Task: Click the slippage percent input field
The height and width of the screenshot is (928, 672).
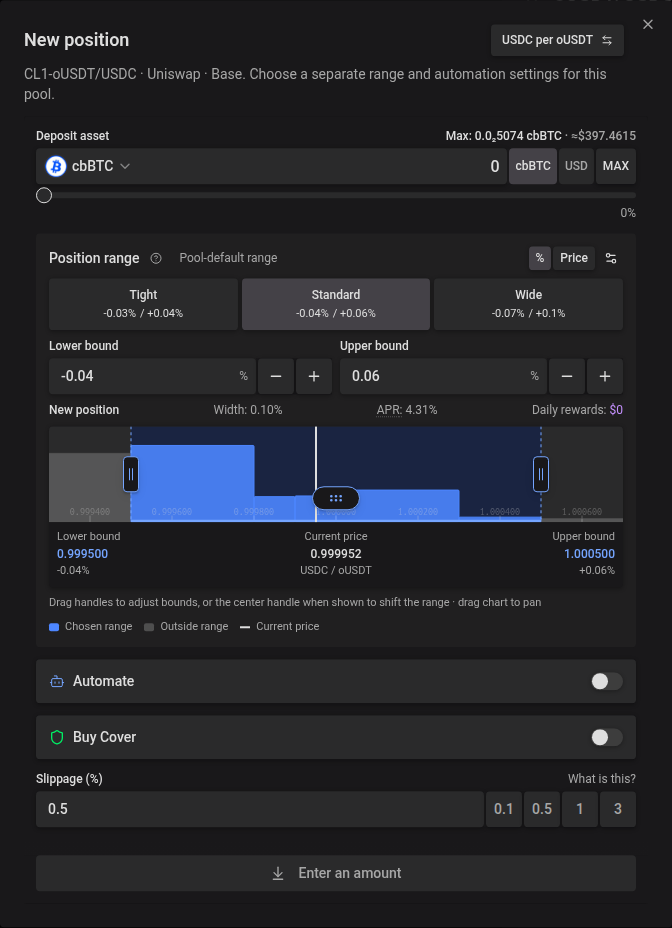Action: click(260, 809)
